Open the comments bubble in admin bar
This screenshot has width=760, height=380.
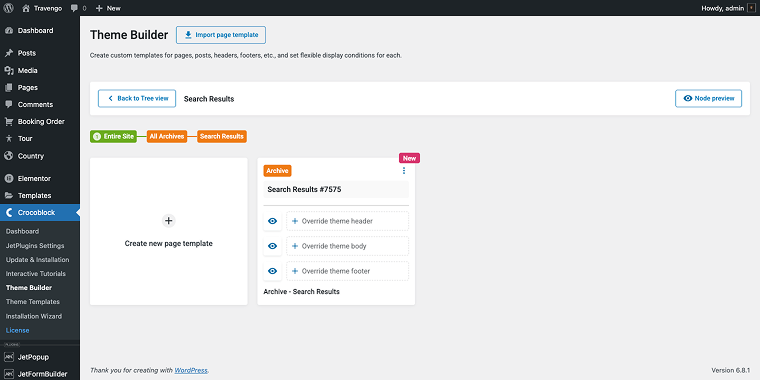[74, 8]
